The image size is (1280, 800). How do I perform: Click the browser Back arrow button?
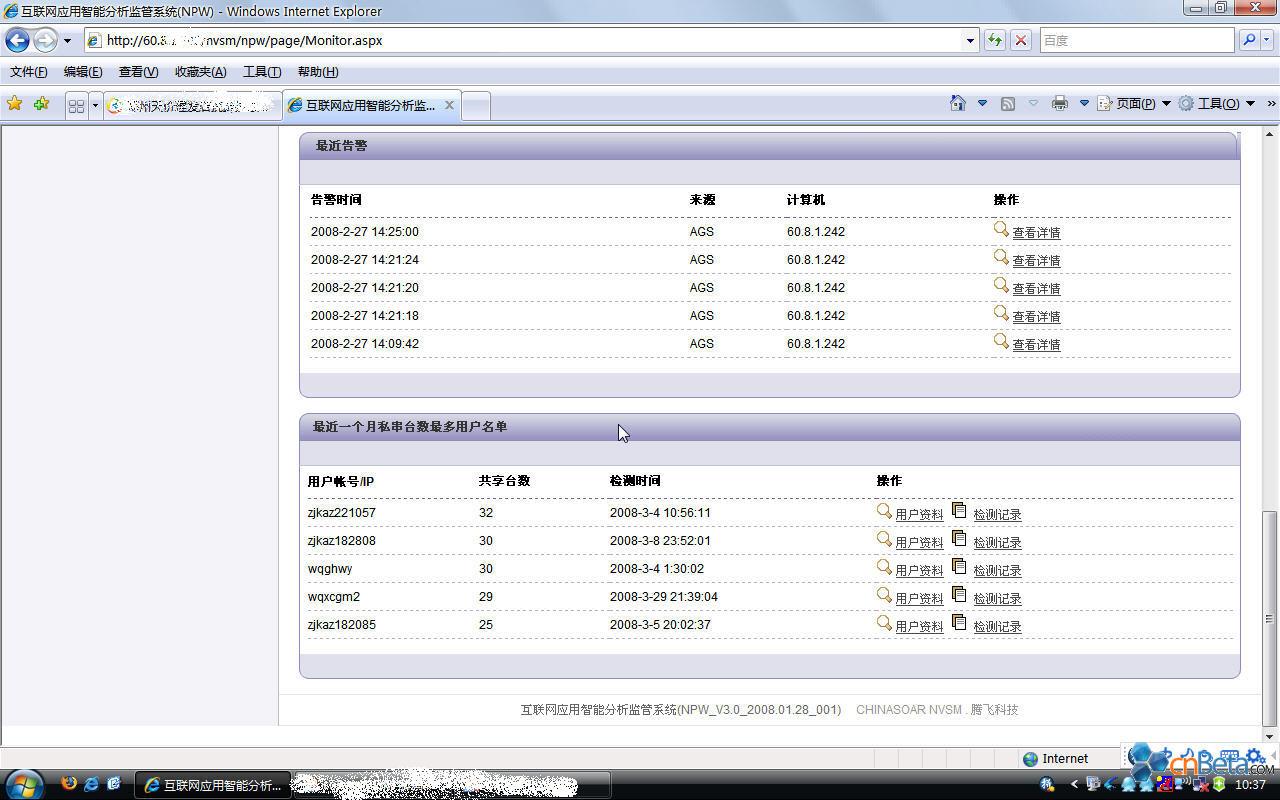[18, 41]
